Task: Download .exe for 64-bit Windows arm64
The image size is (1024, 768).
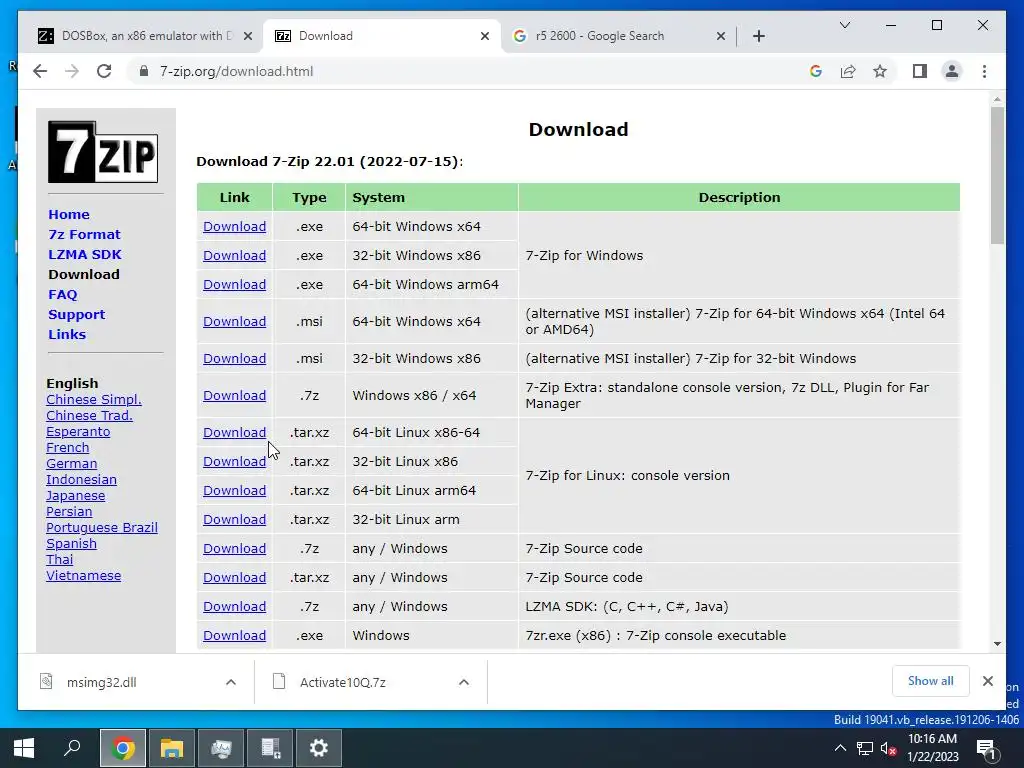Action: pyautogui.click(x=234, y=285)
